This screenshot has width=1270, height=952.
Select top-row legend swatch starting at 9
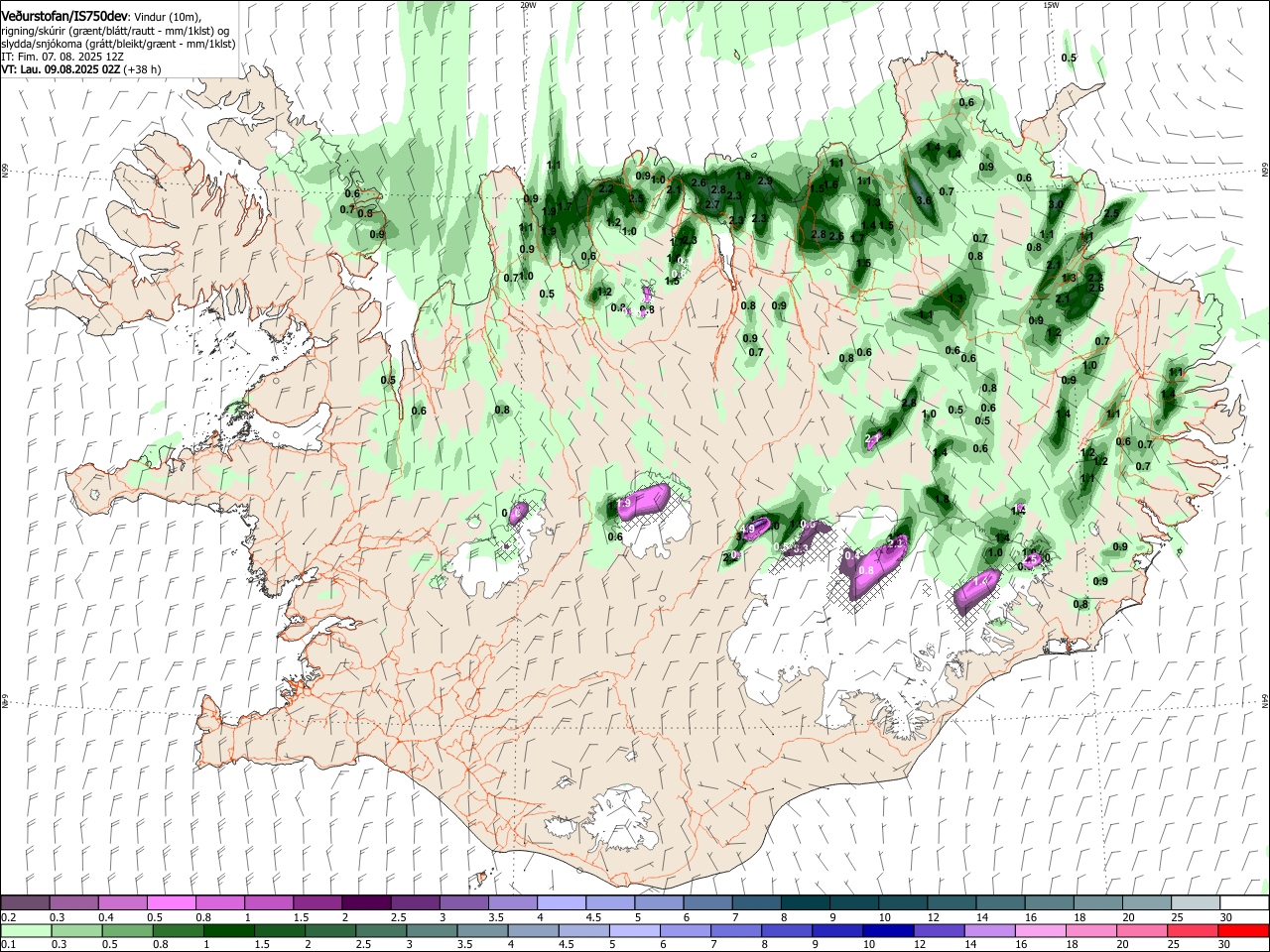[x=853, y=903]
